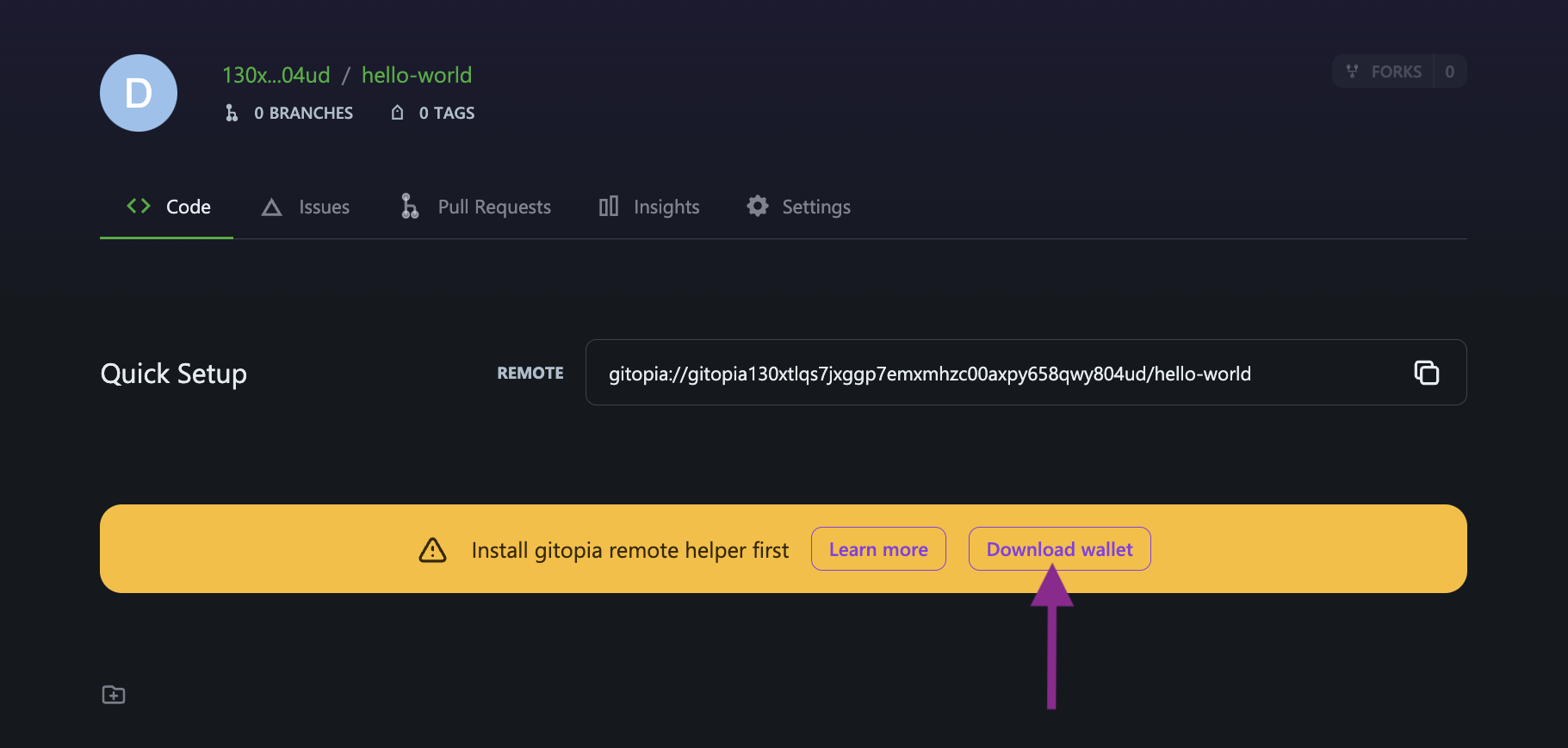Click the Quick Setup heading

174,374
